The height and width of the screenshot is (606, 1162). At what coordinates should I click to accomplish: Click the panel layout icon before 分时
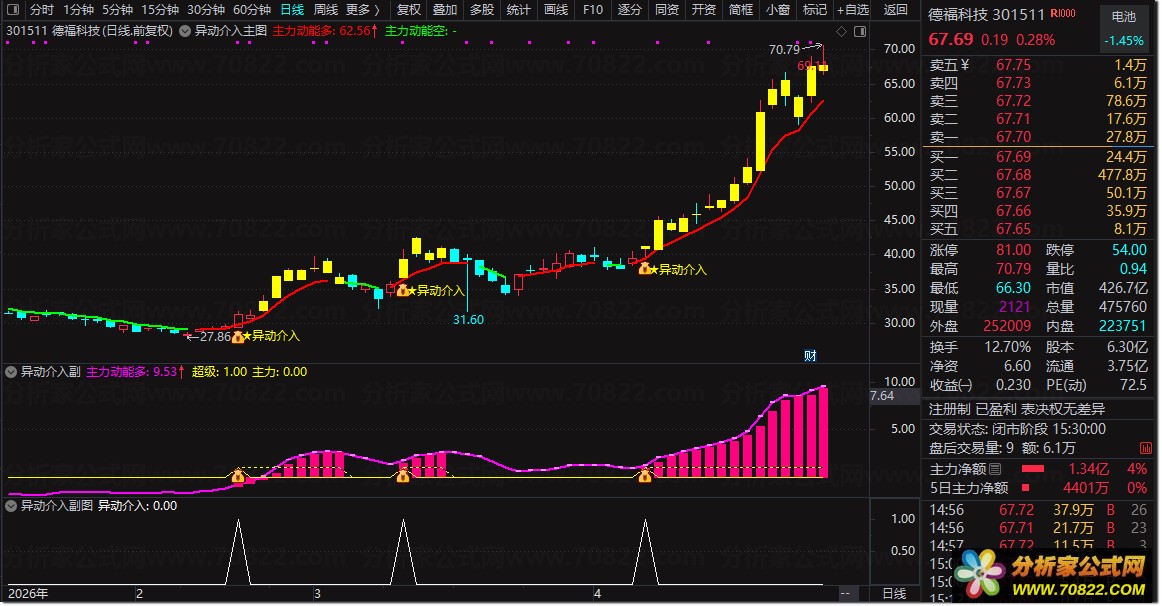coord(13,10)
